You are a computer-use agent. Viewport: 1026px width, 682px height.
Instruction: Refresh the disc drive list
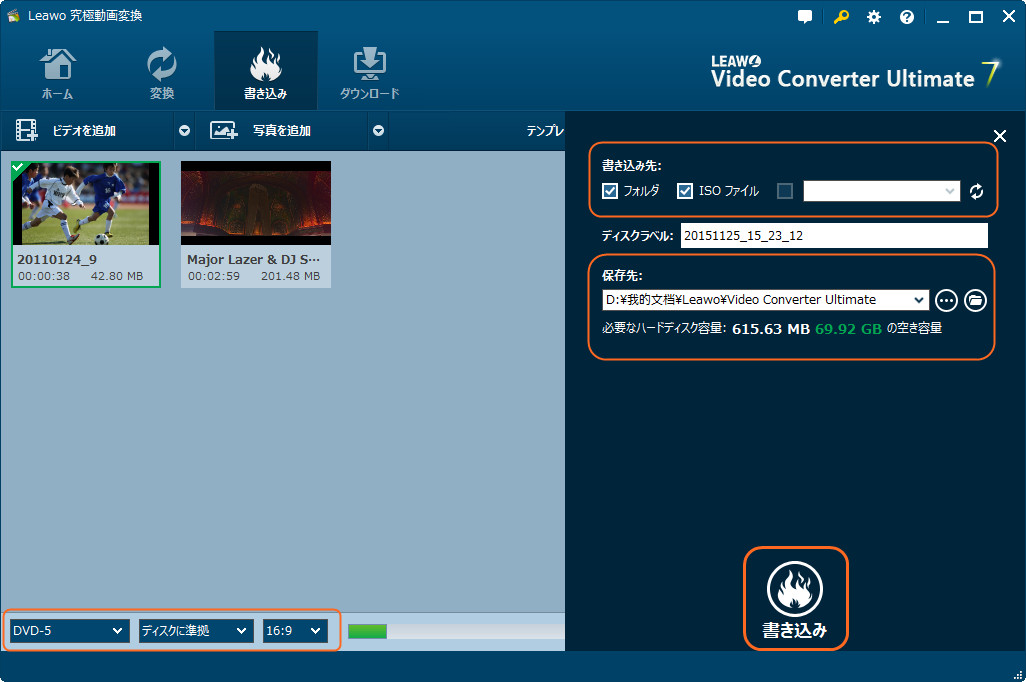click(x=976, y=191)
